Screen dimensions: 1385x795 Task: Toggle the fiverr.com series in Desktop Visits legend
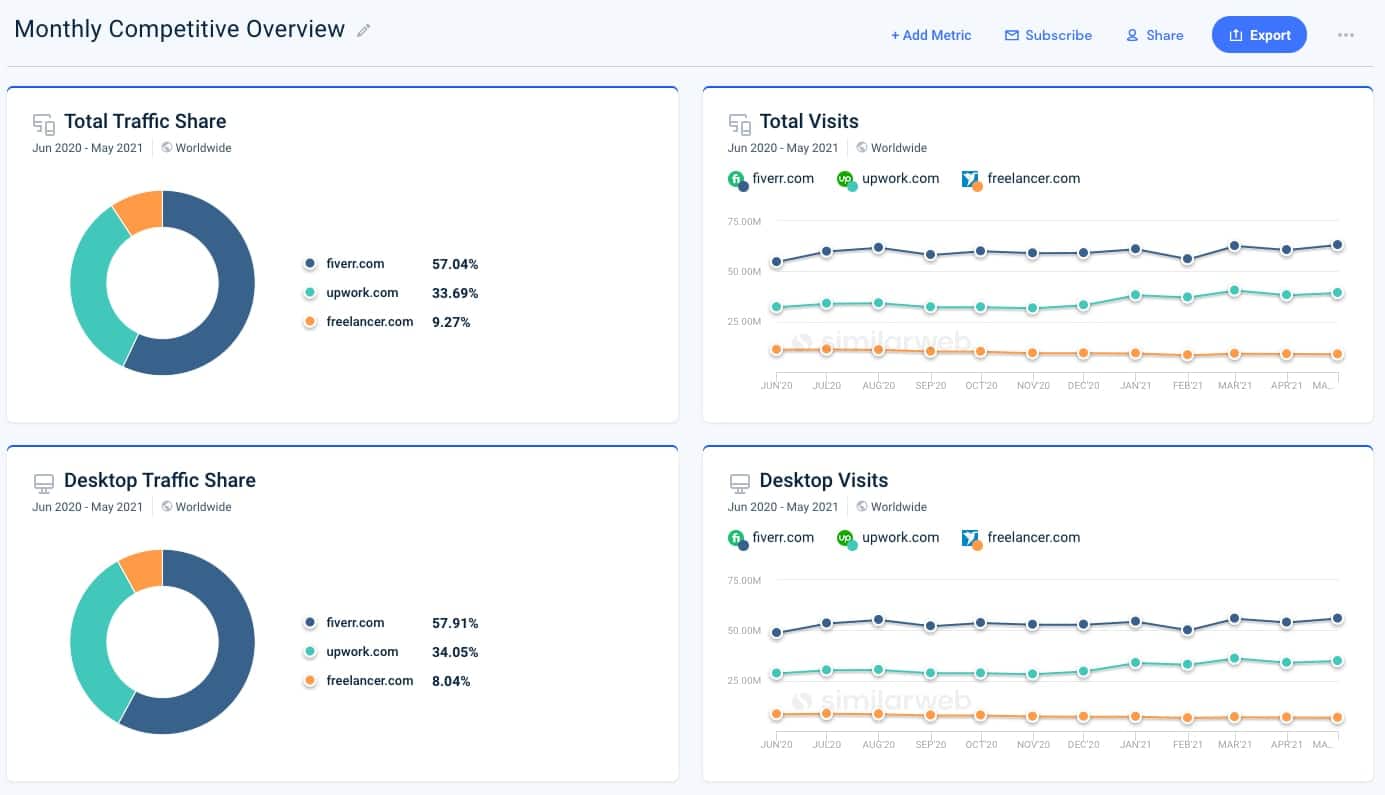click(773, 538)
